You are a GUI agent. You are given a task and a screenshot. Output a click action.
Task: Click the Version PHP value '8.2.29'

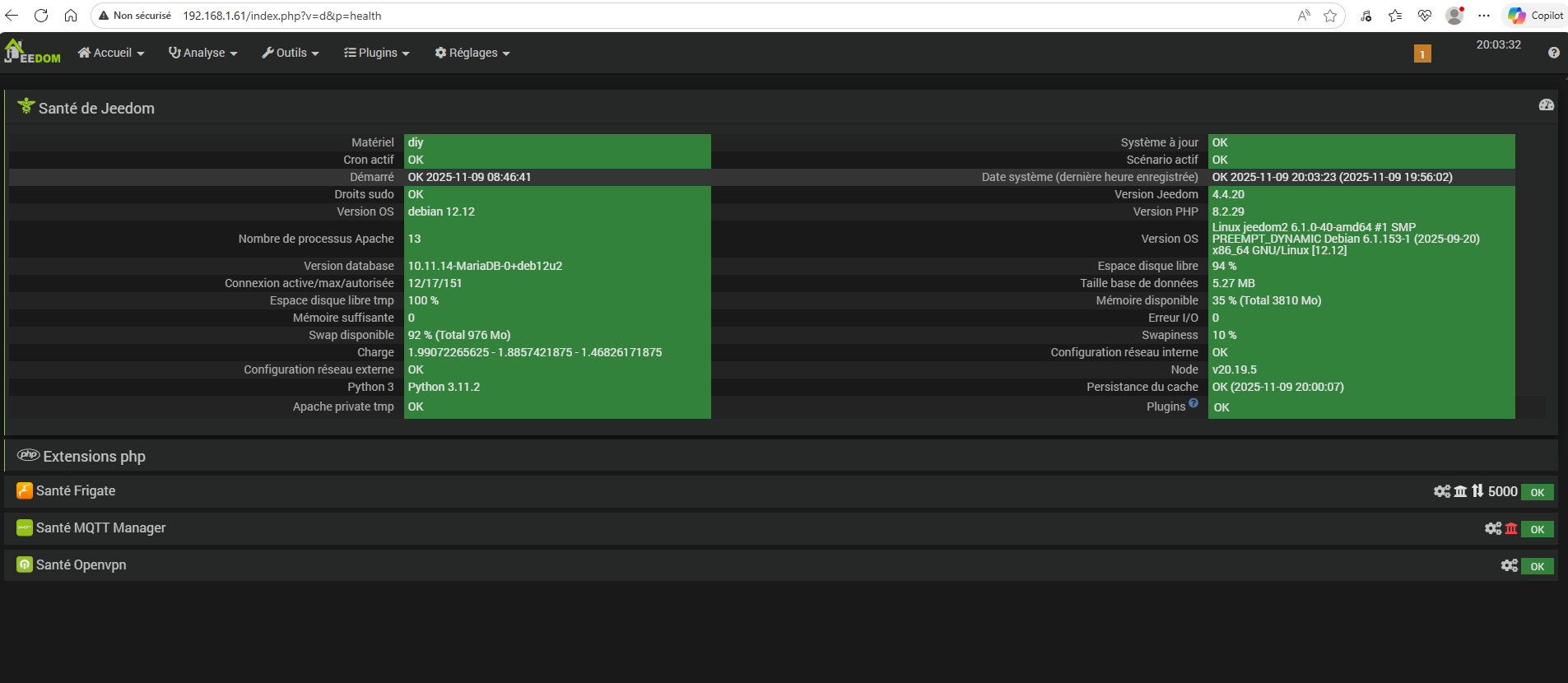[x=1228, y=211]
